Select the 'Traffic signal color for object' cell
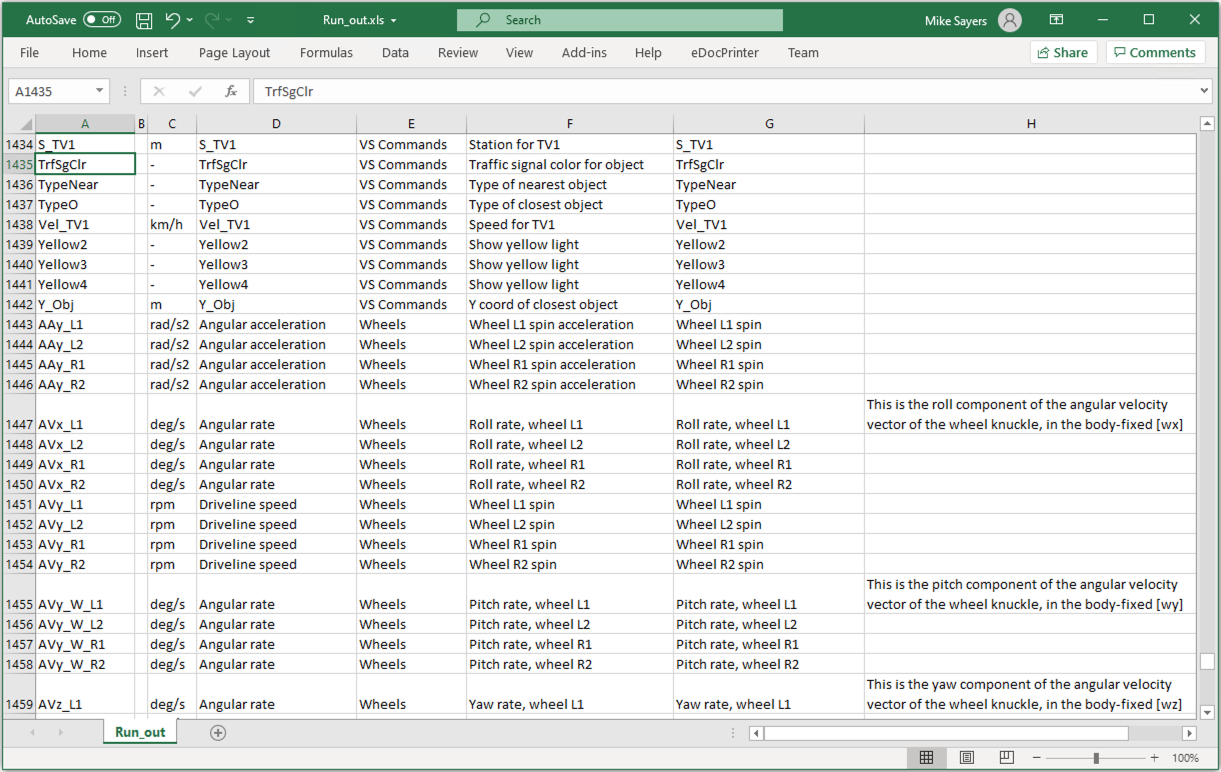 click(570, 164)
